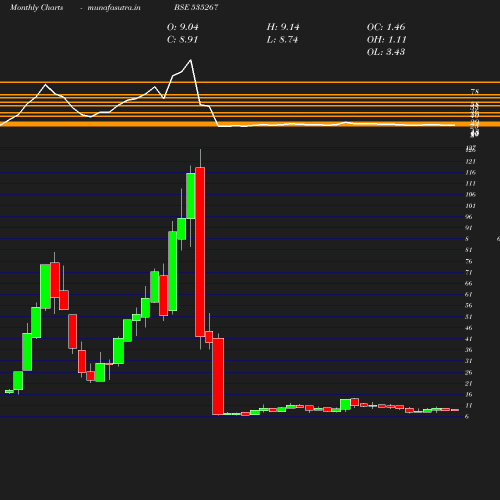Click the 76 price axis label

click(x=469, y=261)
